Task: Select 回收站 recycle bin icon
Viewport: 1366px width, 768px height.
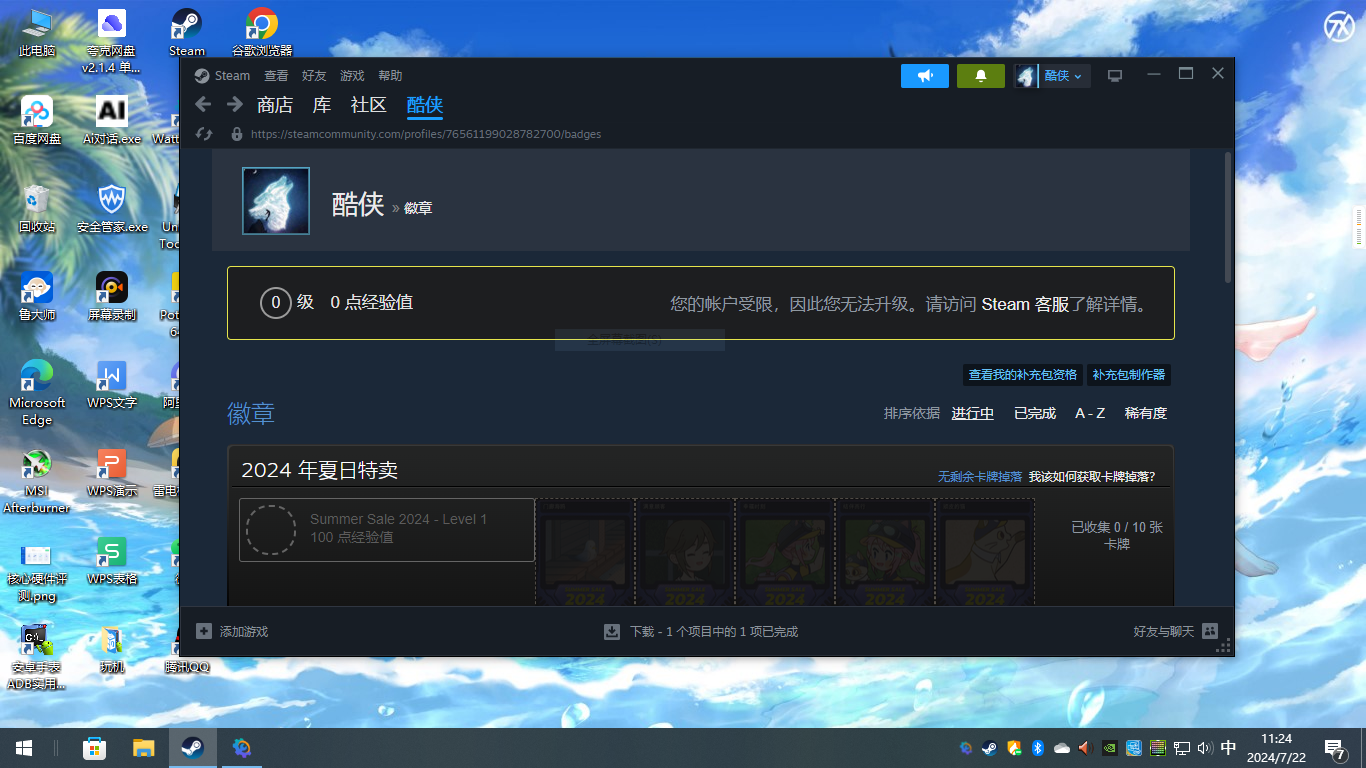Action: coord(37,208)
